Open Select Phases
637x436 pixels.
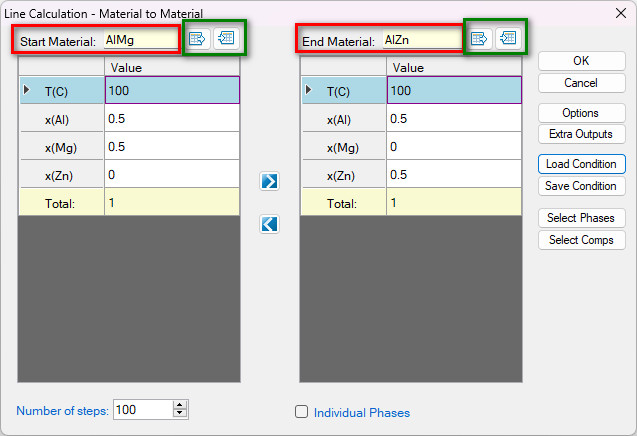coord(580,218)
